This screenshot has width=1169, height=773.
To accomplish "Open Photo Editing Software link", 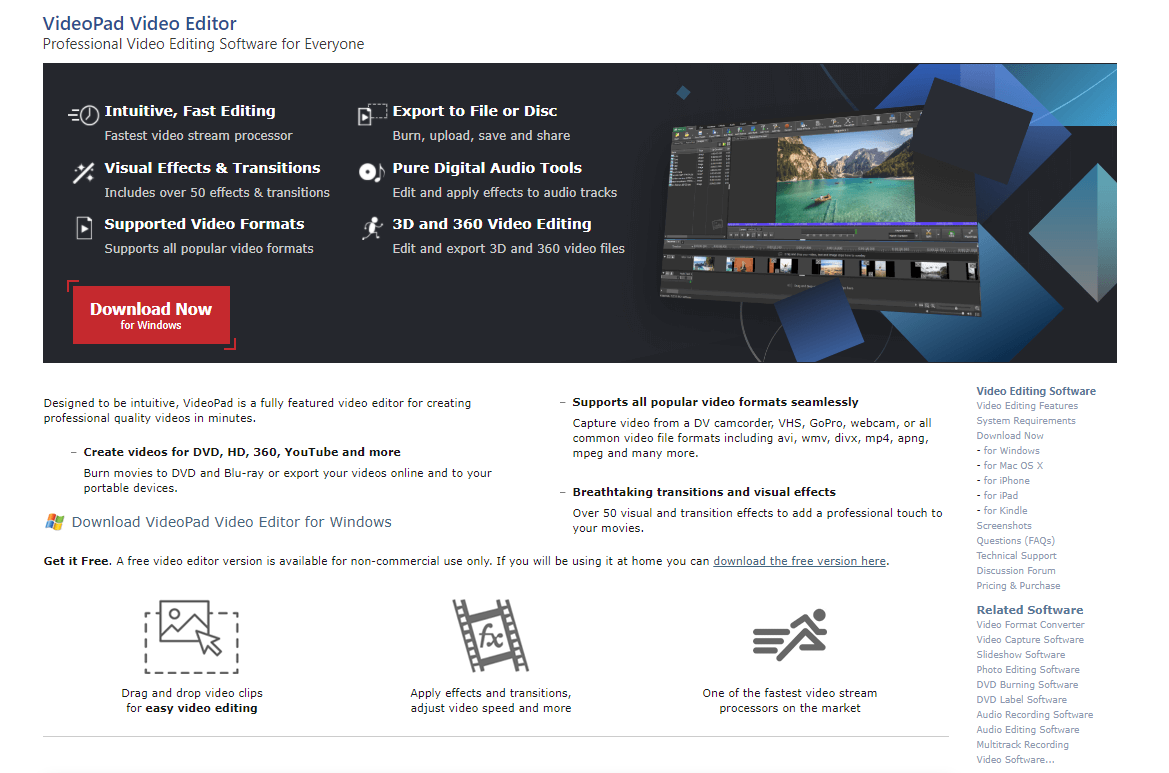I will click(x=1027, y=669).
